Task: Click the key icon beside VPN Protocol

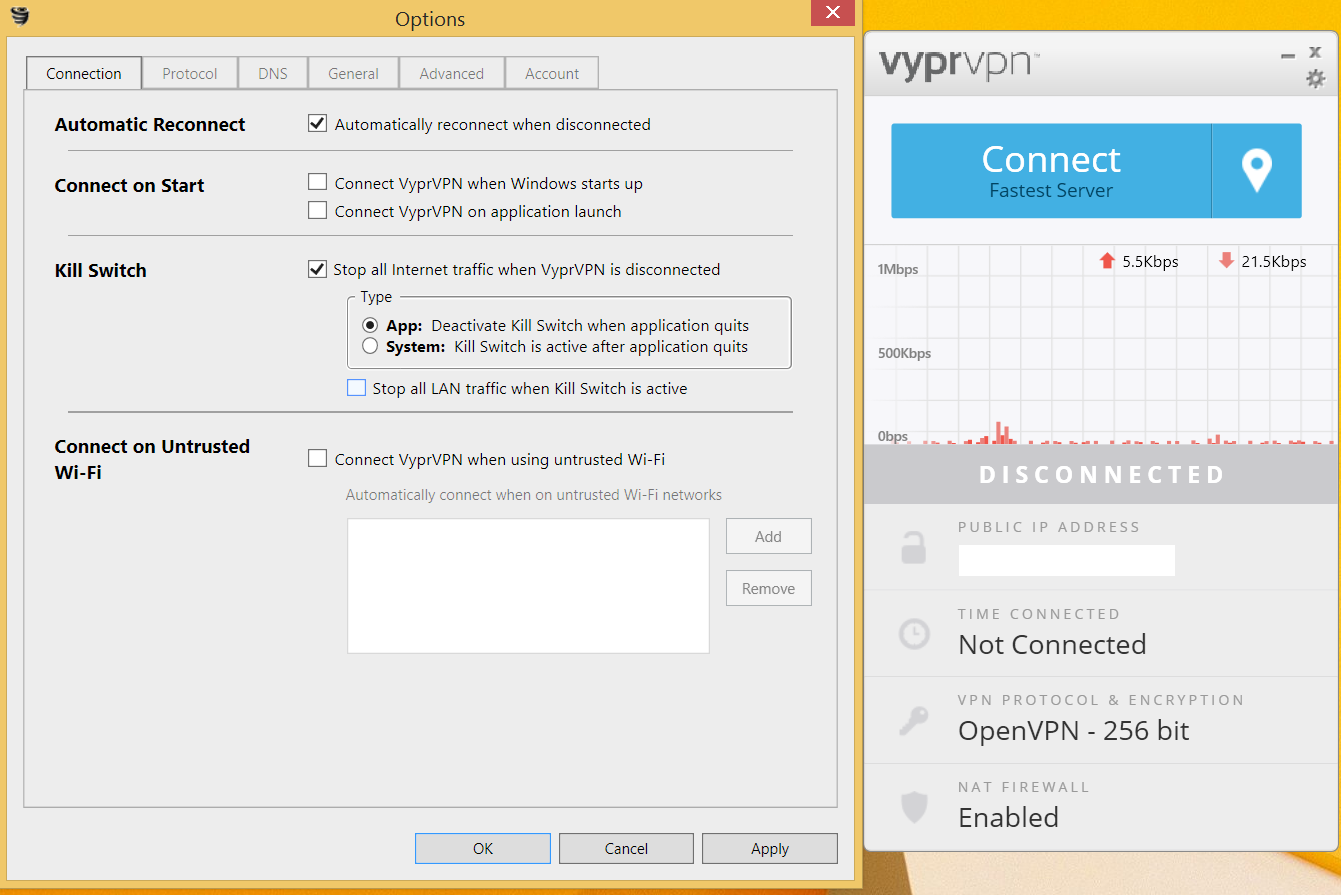Action: coord(913,721)
